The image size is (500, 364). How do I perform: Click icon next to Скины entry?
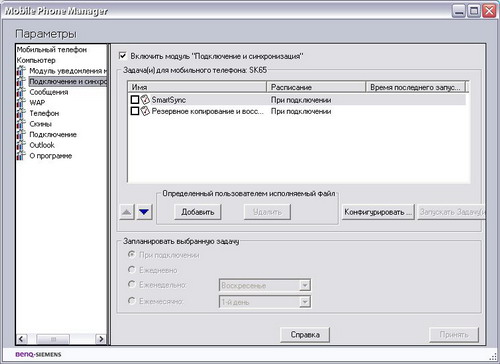click(x=21, y=124)
